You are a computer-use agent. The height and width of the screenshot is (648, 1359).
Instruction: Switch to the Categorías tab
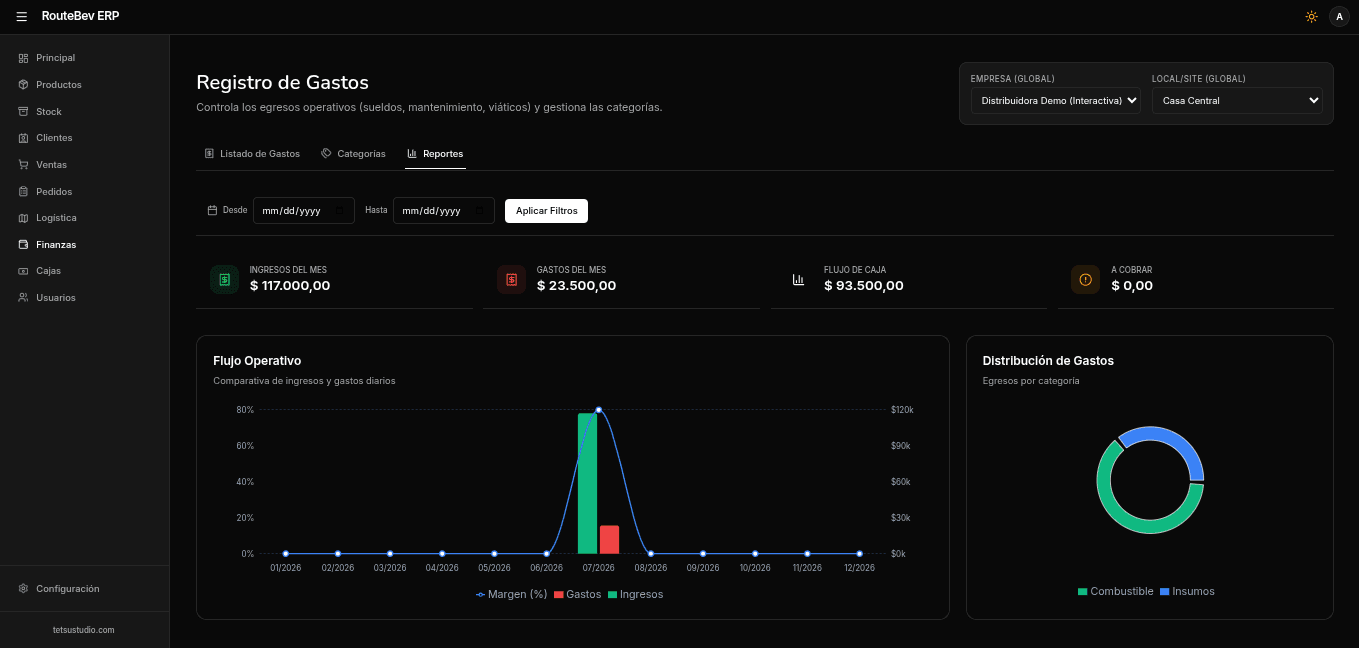coord(353,154)
